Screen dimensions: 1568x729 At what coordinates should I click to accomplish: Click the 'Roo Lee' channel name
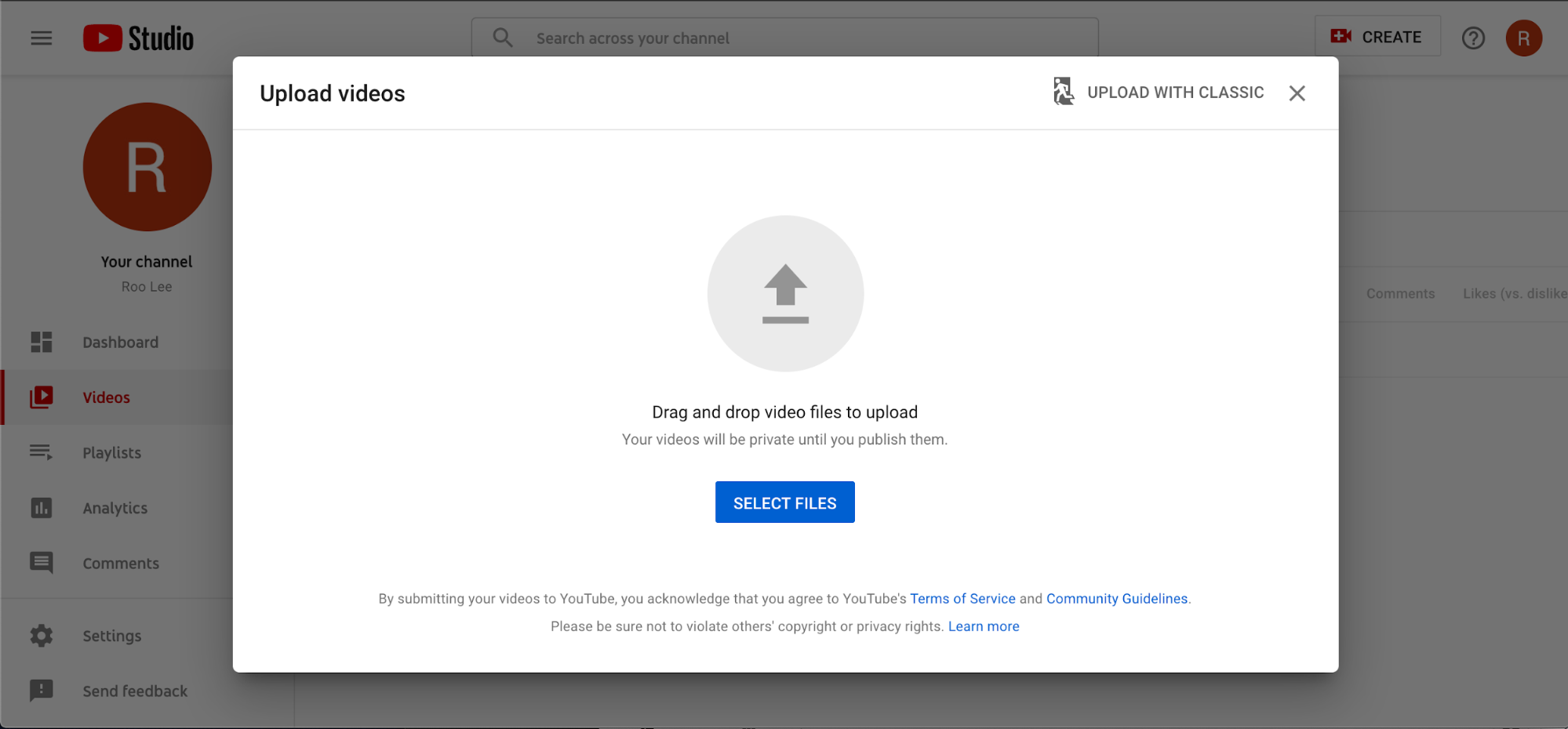[x=147, y=287]
